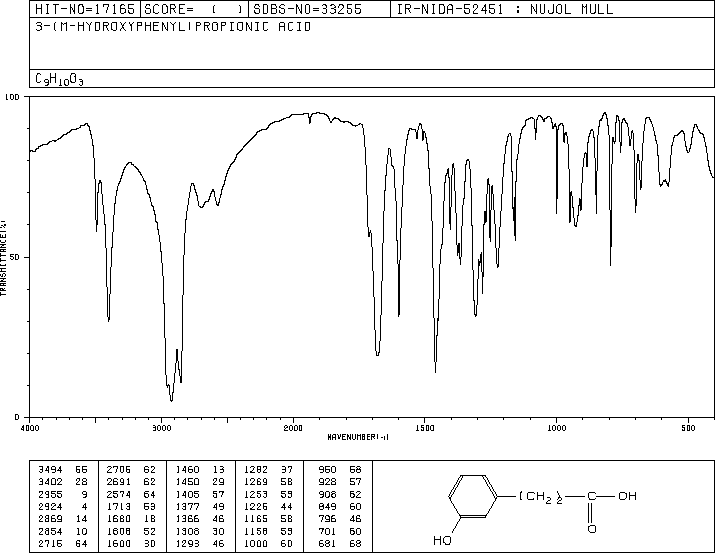Click the carbonyl O atom below the carbon
Image resolution: width=715 pixels, height=553 pixels.
[x=592, y=529]
